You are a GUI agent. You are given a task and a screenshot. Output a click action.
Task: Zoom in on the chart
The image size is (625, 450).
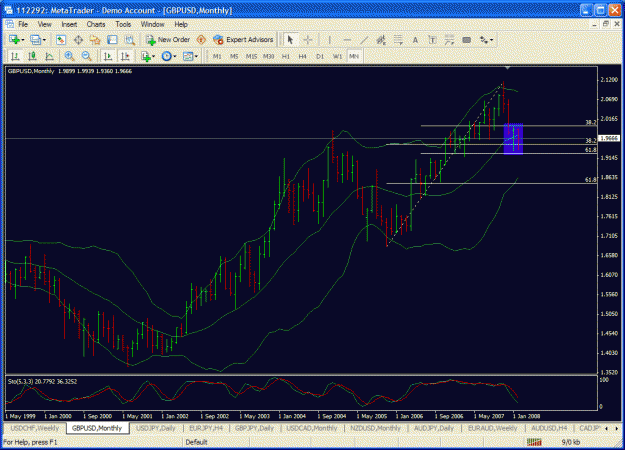[69, 56]
